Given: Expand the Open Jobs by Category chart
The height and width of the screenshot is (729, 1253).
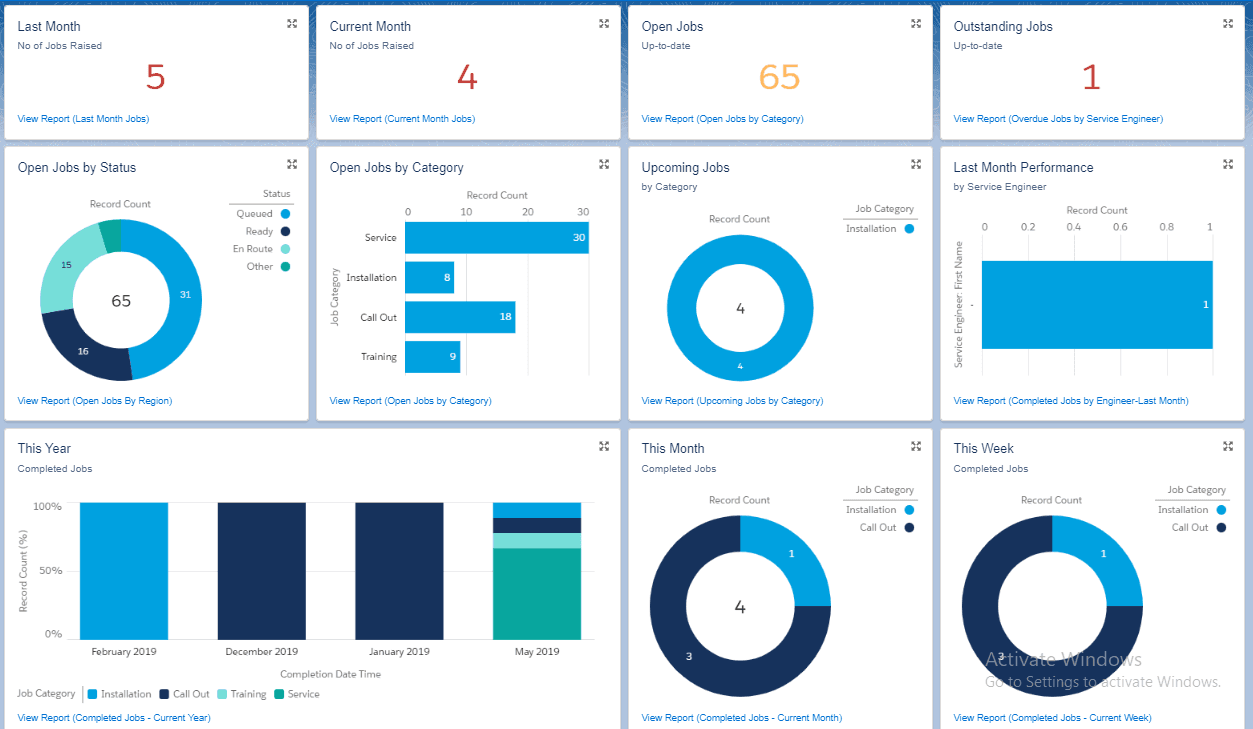Looking at the screenshot, I should [604, 164].
